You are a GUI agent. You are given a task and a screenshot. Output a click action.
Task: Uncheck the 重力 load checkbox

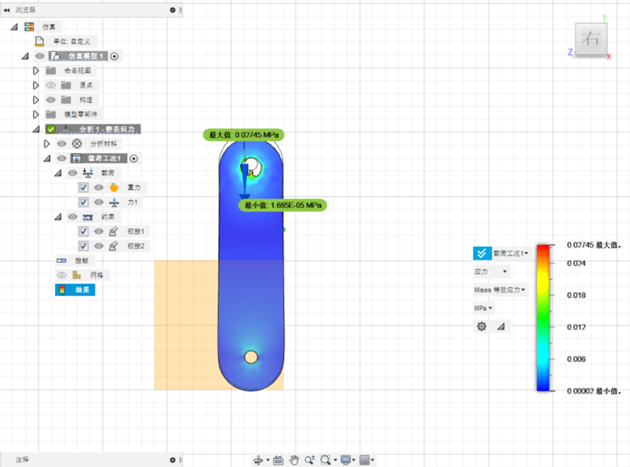coord(84,187)
